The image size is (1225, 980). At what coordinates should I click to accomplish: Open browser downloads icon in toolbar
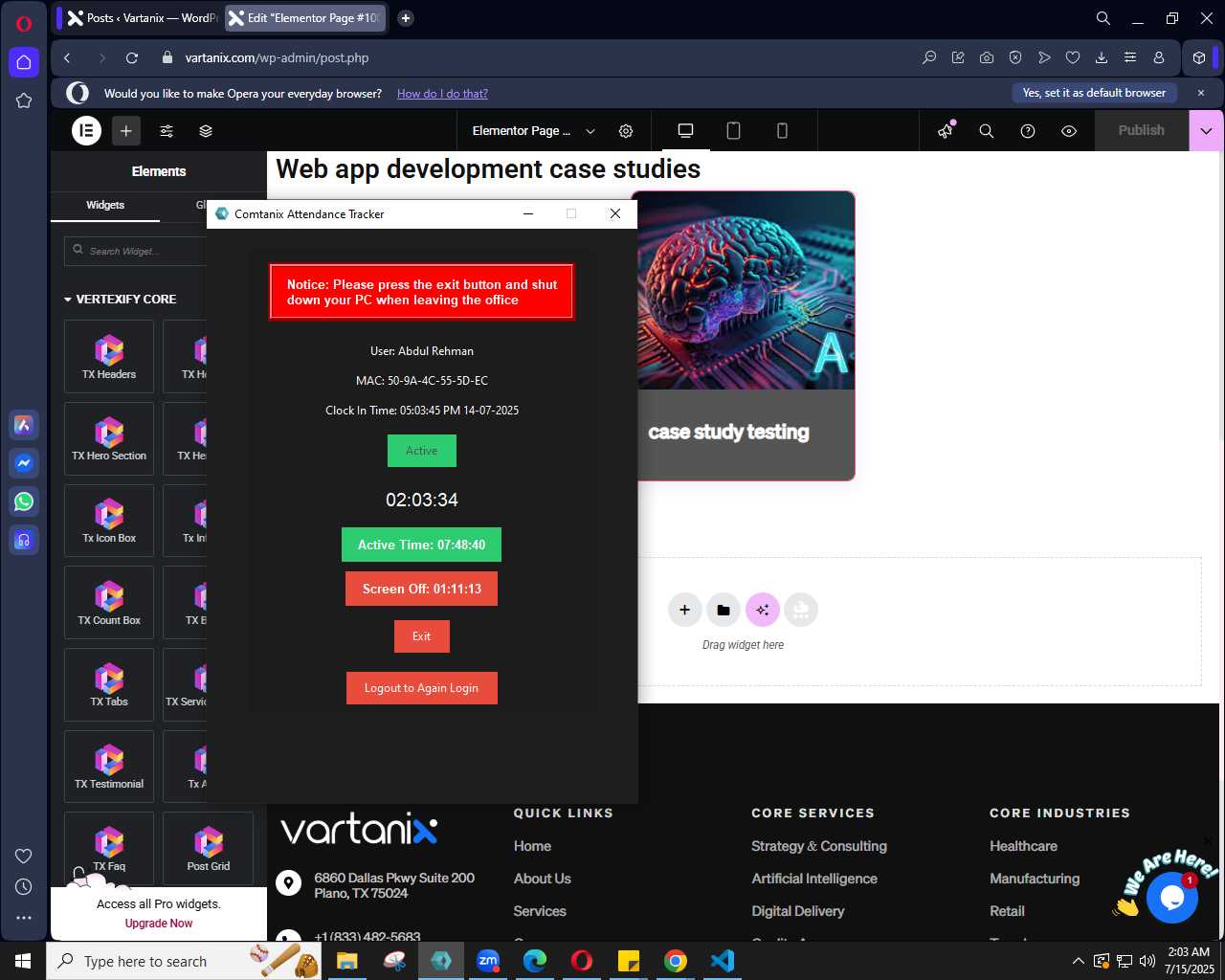click(x=1102, y=58)
